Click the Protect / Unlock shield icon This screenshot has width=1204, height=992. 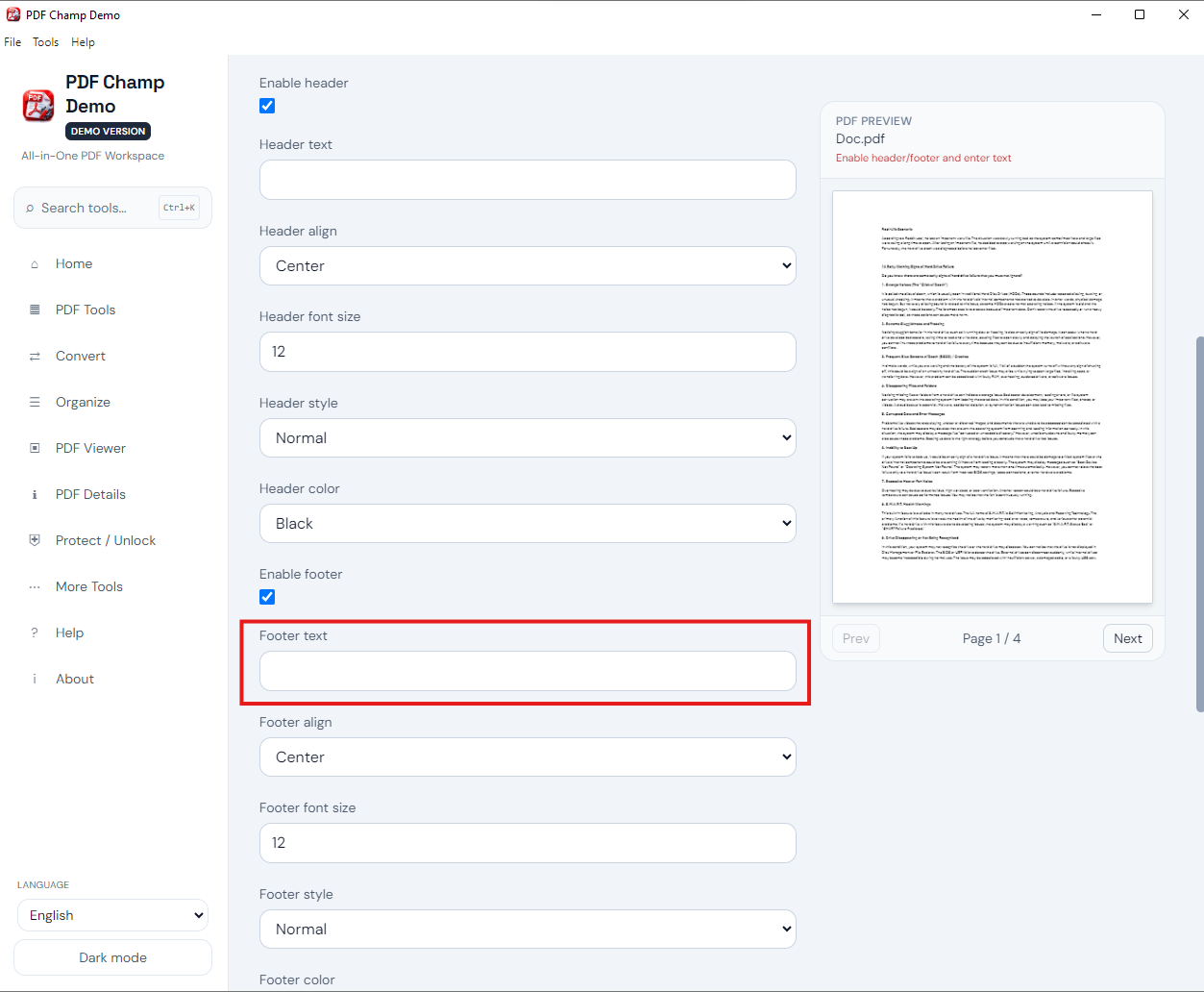(x=35, y=540)
